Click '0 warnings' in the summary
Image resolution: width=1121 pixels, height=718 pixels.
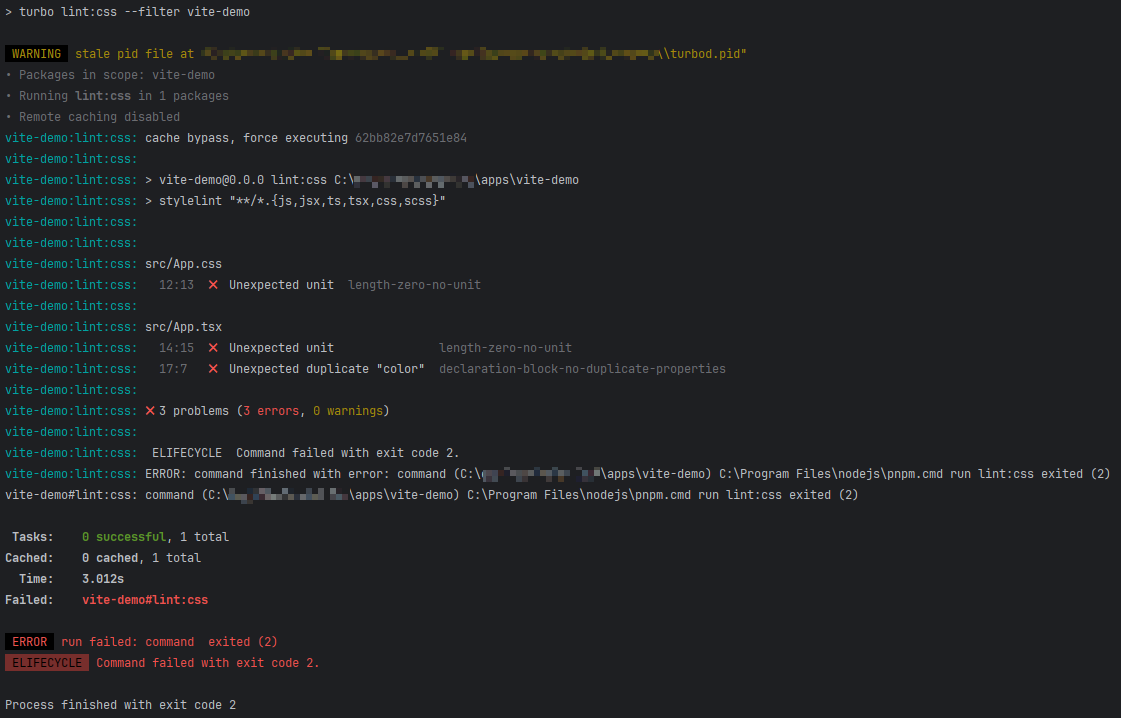point(347,410)
